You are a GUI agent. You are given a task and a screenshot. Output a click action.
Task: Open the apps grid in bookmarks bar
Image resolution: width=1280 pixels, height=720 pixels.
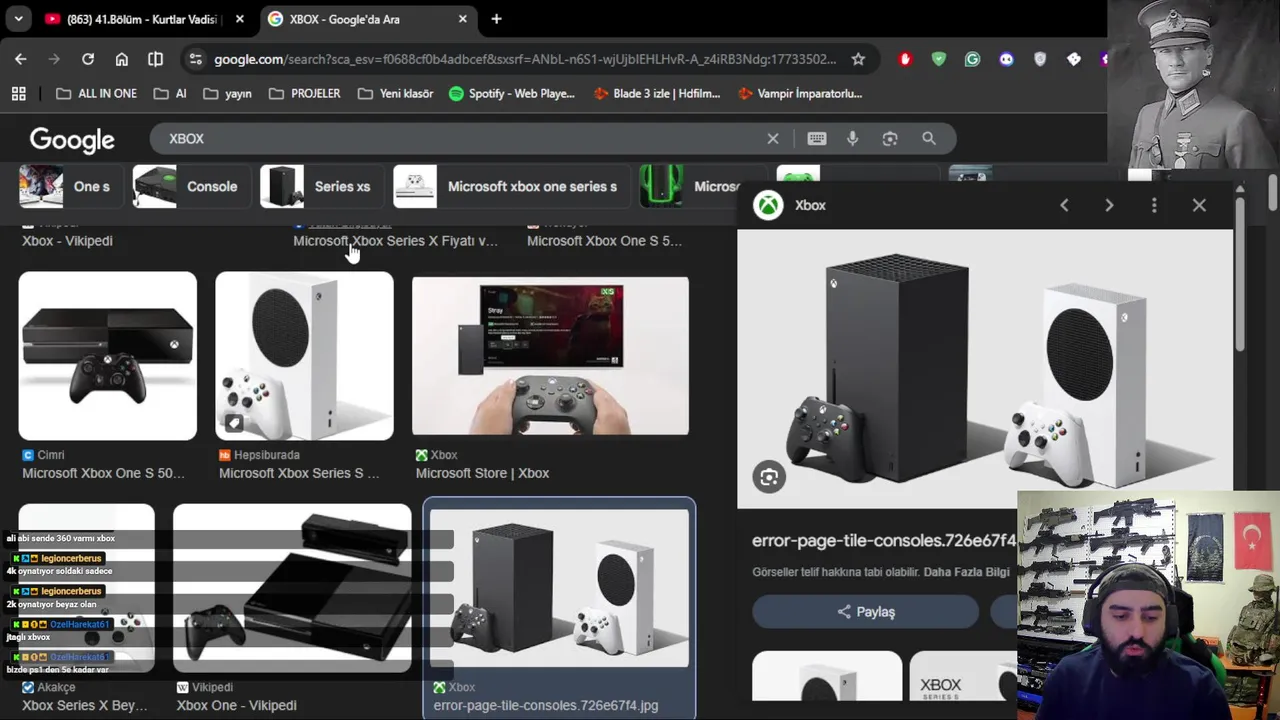(18, 93)
